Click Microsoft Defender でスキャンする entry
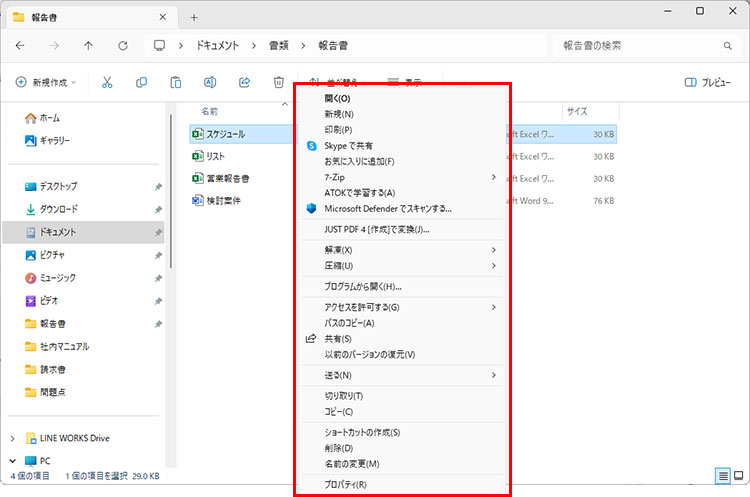 [388, 208]
